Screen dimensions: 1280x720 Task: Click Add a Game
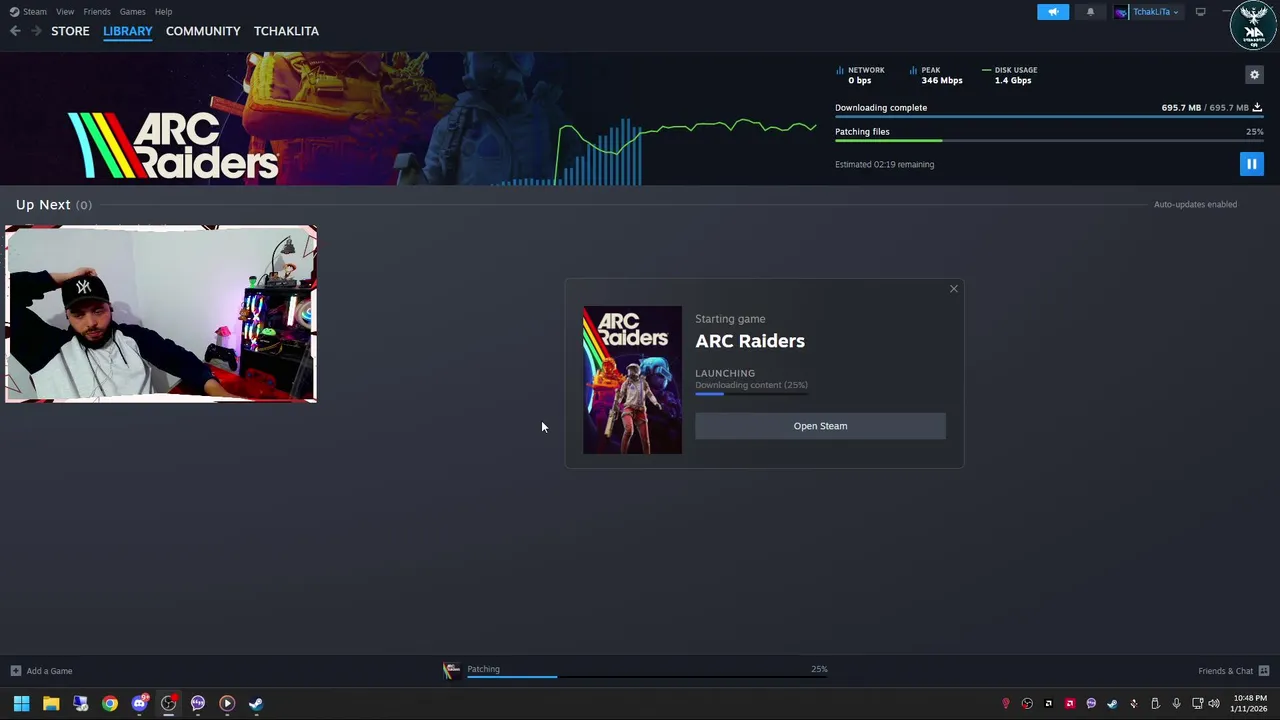(41, 671)
